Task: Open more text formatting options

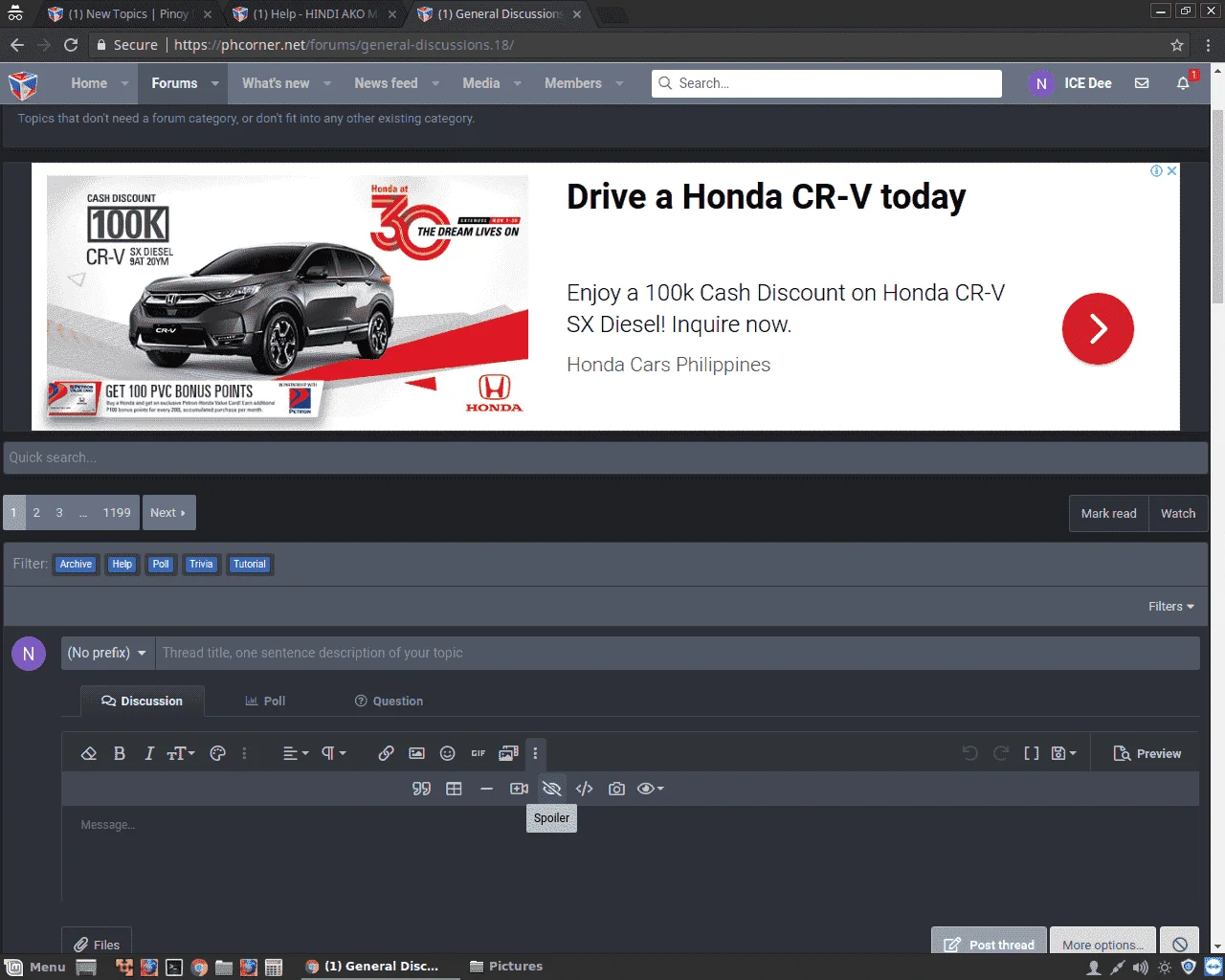Action: pyautogui.click(x=244, y=753)
